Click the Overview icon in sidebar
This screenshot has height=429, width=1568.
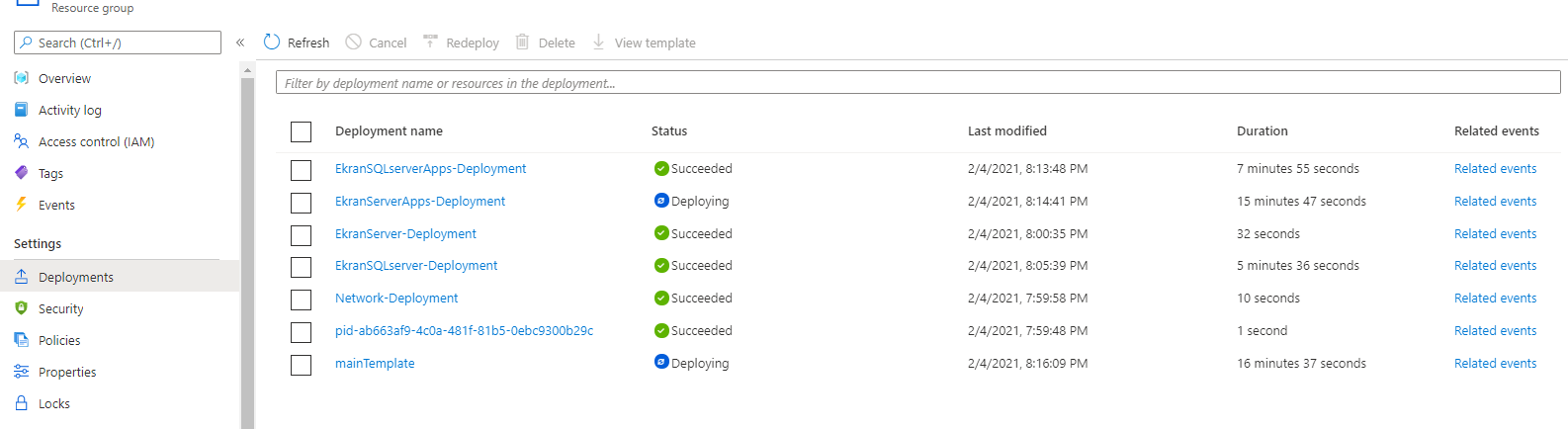click(21, 78)
